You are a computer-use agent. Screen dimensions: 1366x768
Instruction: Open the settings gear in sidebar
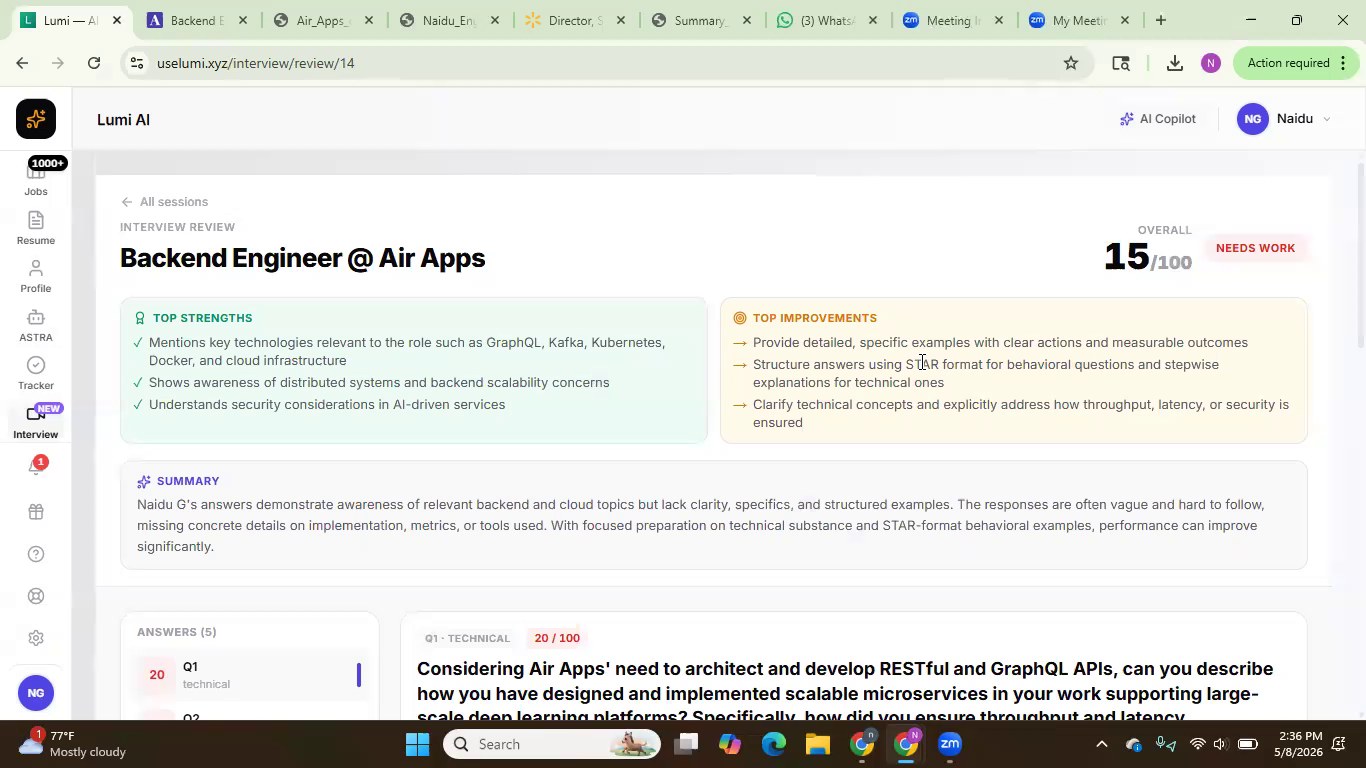coord(36,638)
